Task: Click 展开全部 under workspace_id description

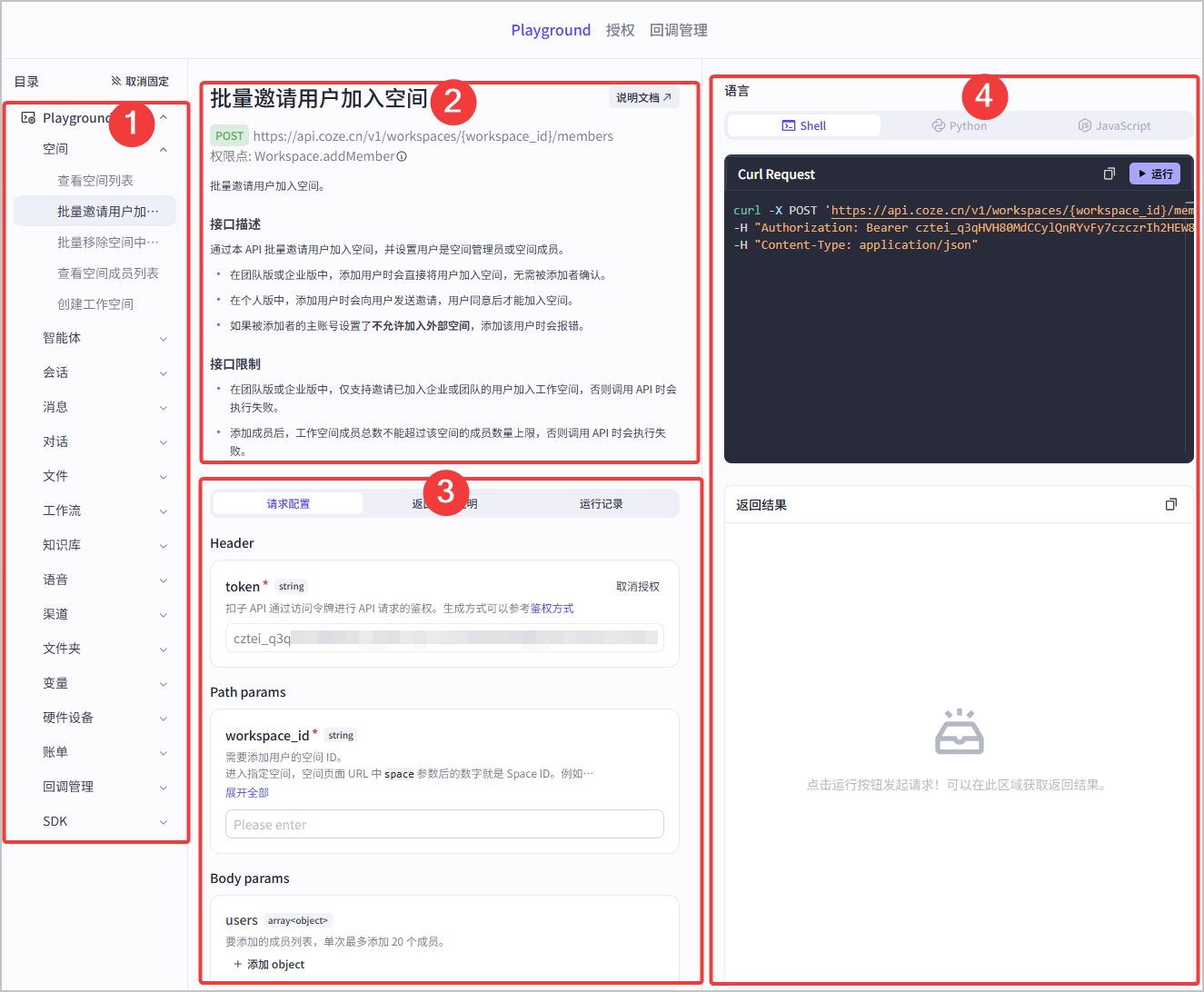Action: coord(247,792)
